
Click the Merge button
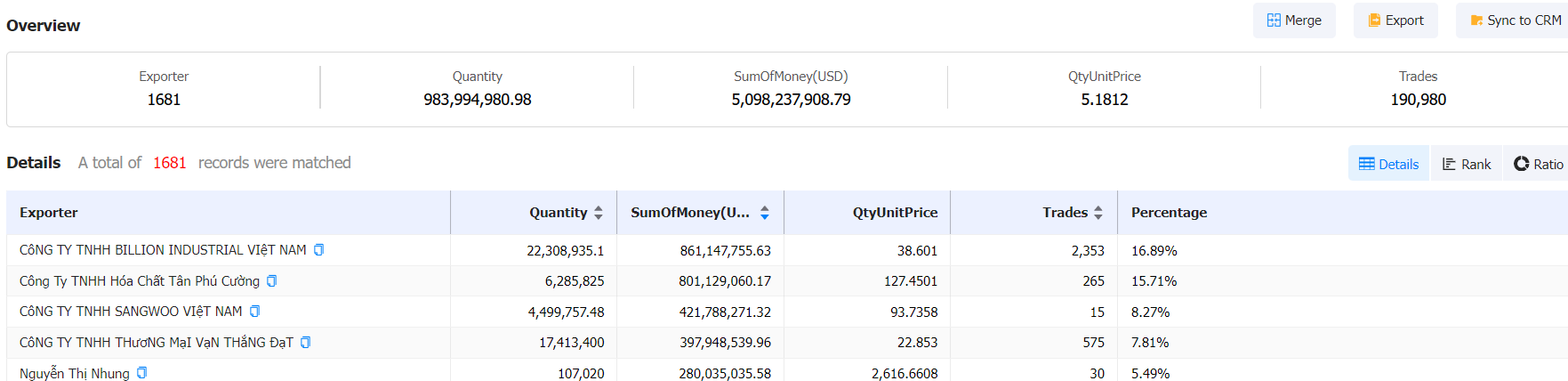[x=1294, y=20]
